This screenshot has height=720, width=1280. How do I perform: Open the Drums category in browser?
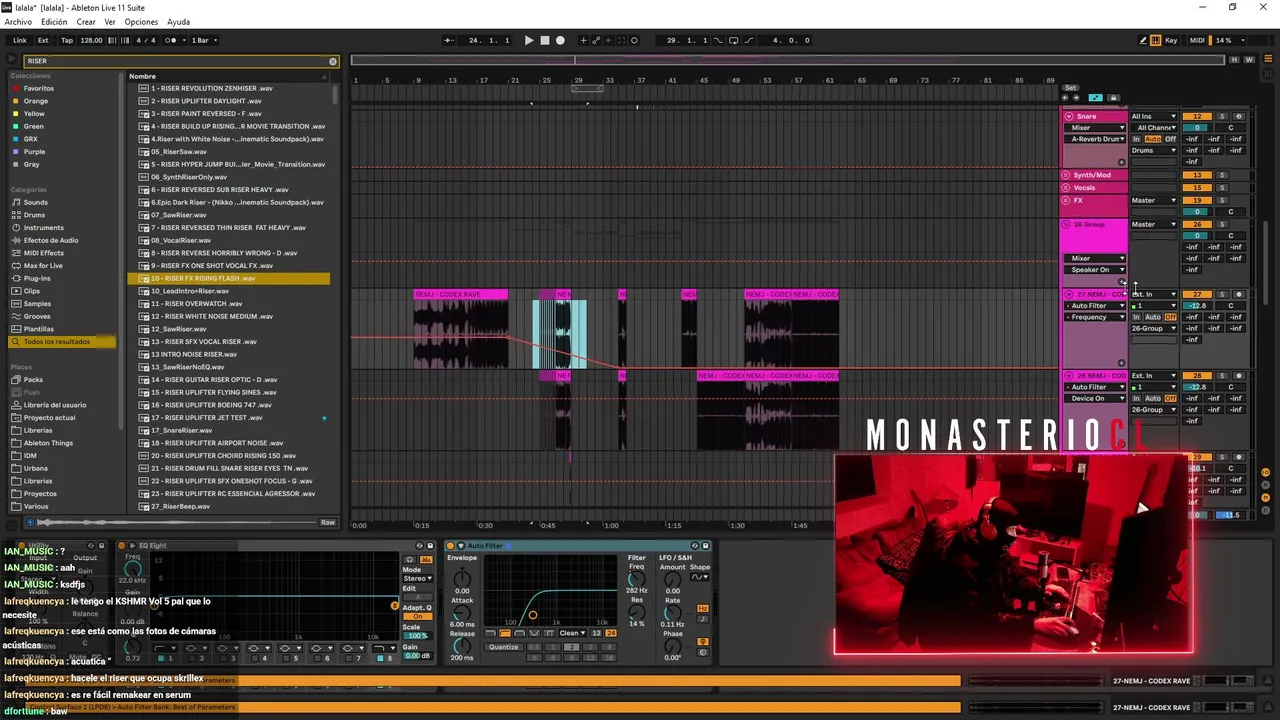point(34,215)
